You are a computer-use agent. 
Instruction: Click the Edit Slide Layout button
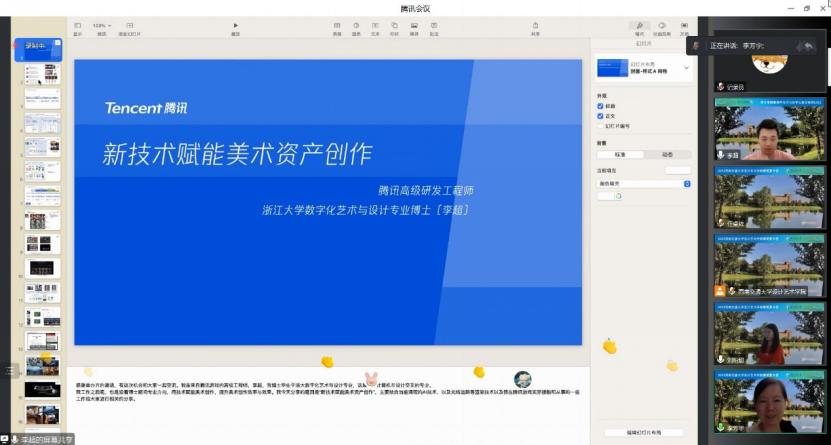pyautogui.click(x=643, y=432)
